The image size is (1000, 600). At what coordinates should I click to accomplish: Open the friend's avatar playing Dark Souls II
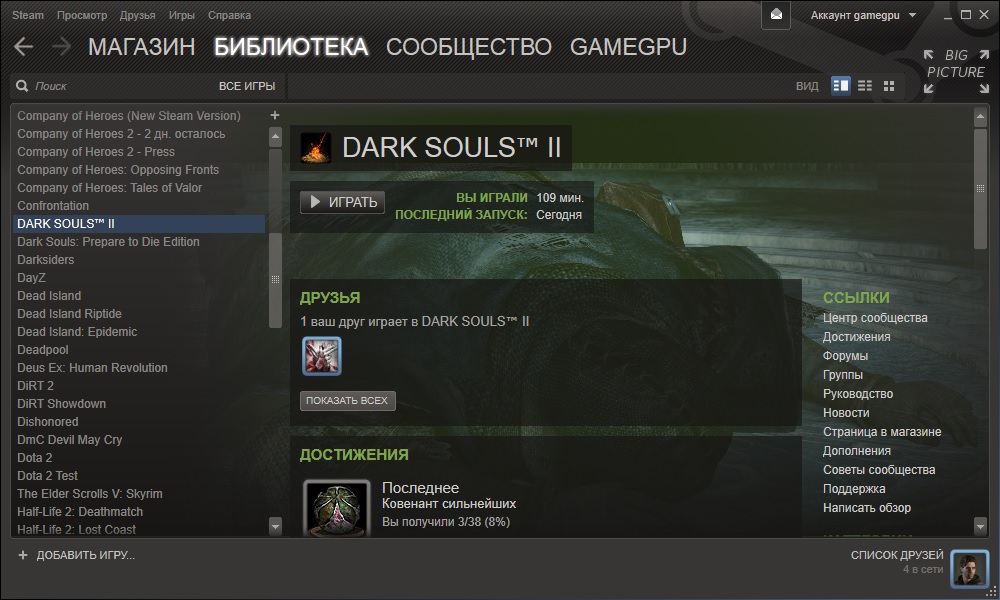click(x=321, y=356)
